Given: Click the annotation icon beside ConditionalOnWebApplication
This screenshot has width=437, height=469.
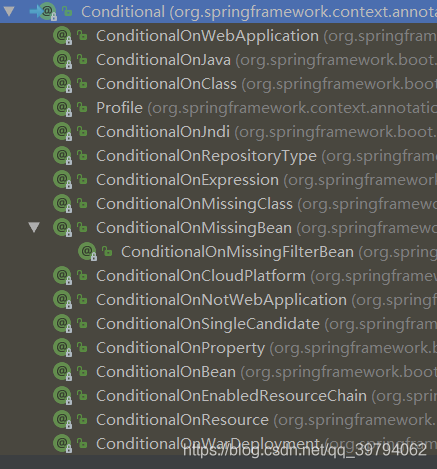Looking at the screenshot, I should click(x=62, y=35).
